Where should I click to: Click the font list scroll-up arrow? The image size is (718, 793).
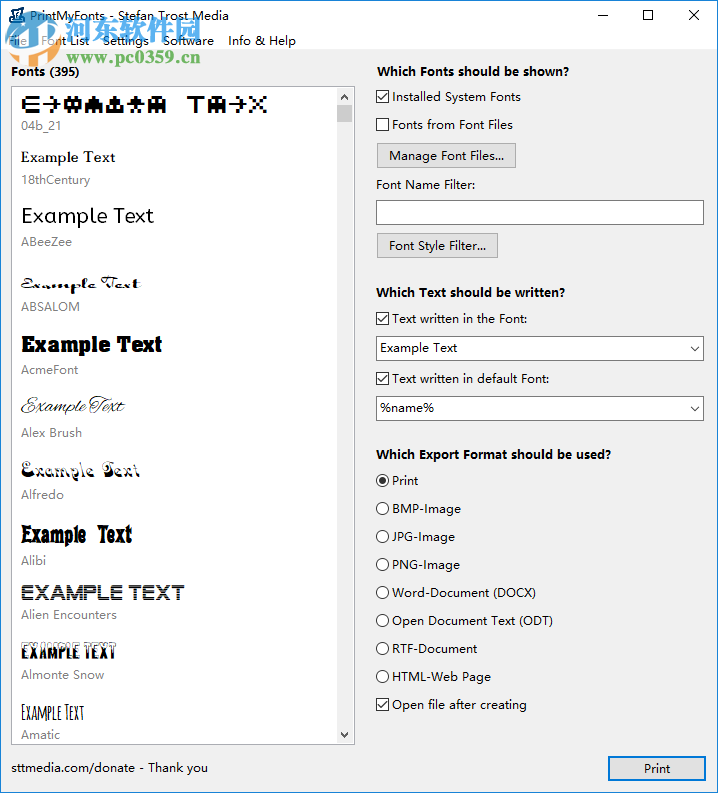click(345, 96)
